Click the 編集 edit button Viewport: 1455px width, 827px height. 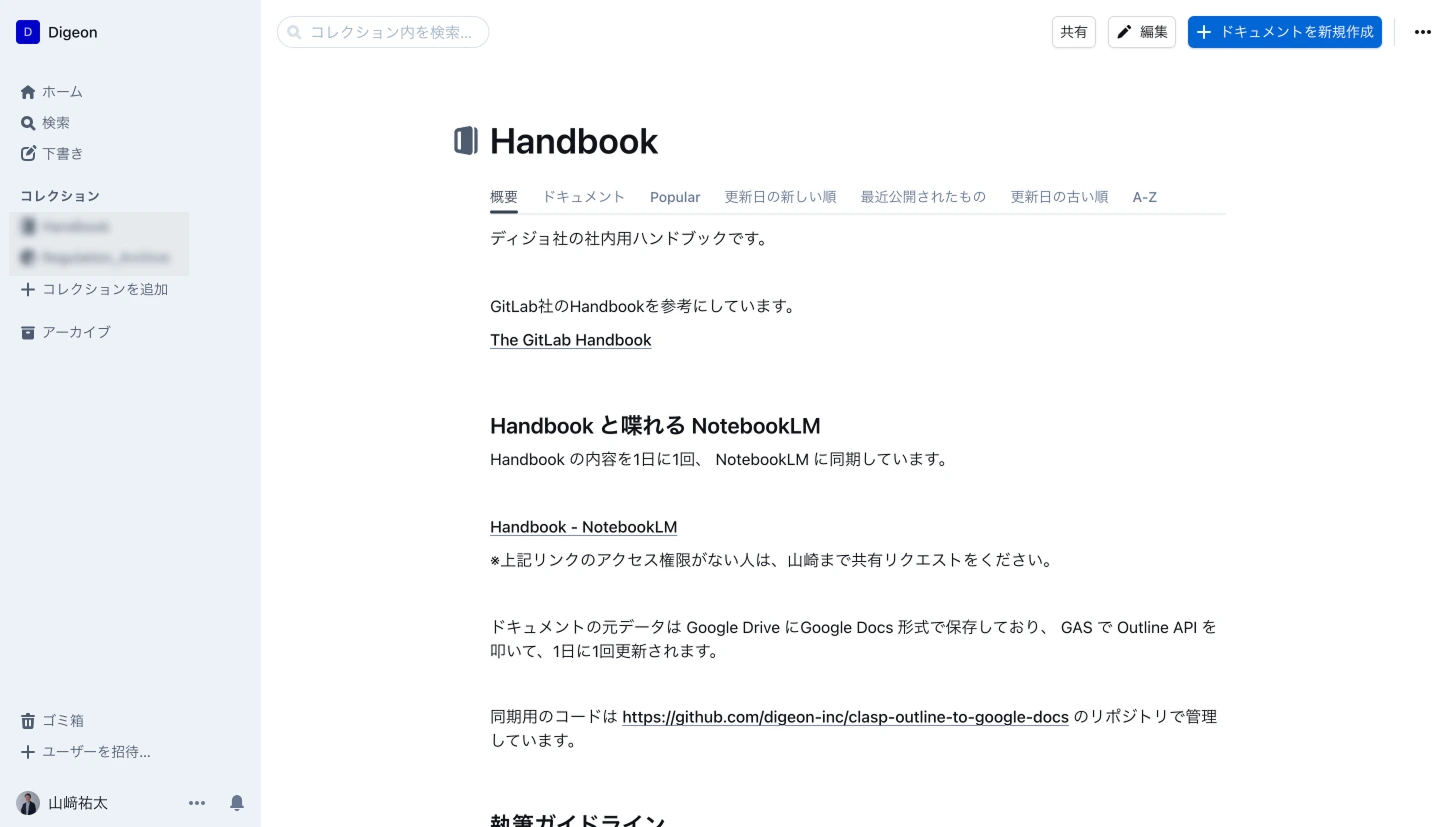click(x=1142, y=32)
